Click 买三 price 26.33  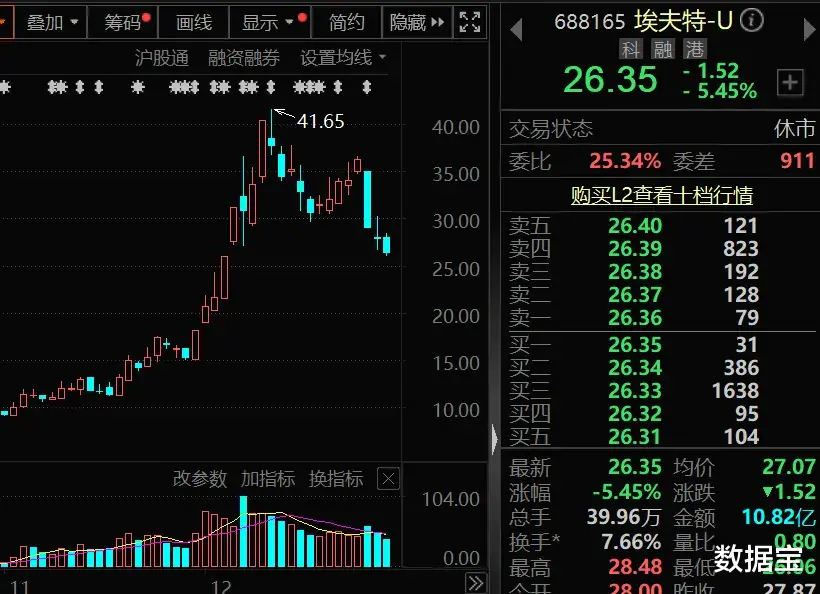(x=635, y=391)
